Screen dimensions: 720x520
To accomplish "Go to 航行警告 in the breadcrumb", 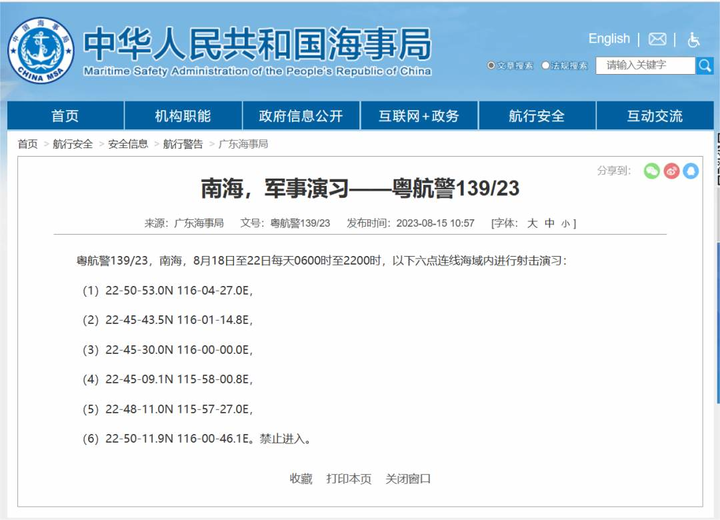I will (x=183, y=144).
